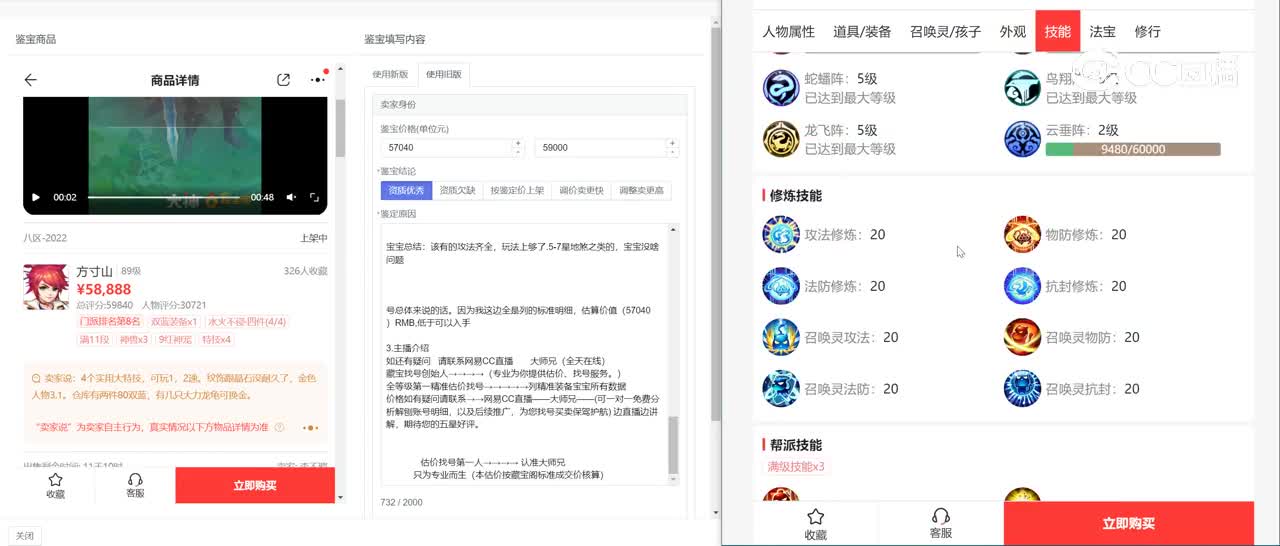Open 客服 headset icon in right panel
This screenshot has width=1280, height=546.
click(x=940, y=522)
